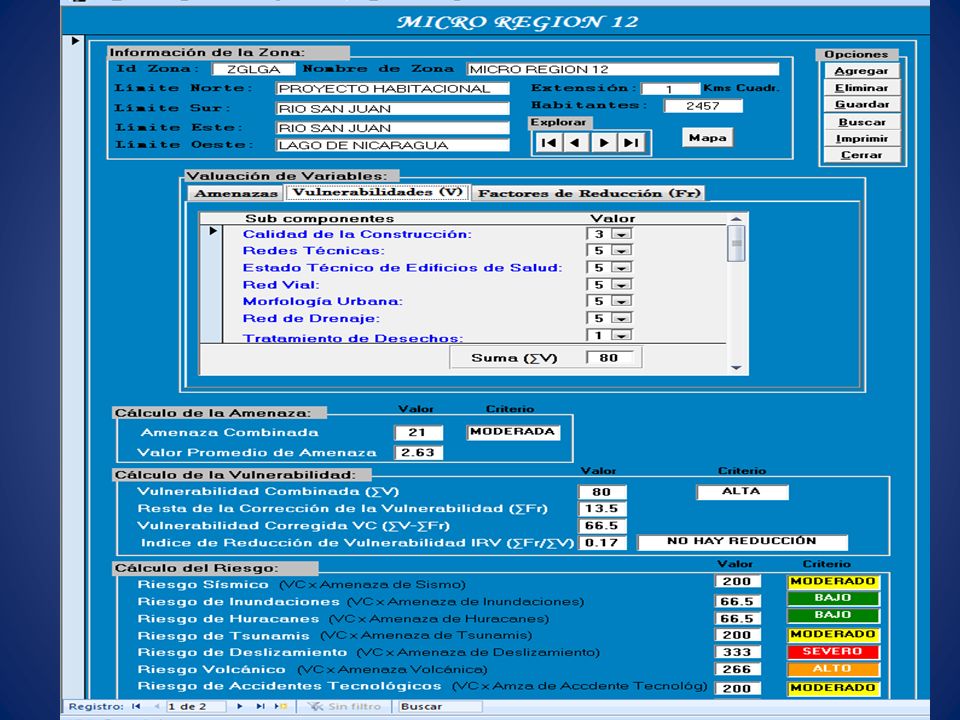Switch to the Amenazas tab

236,193
